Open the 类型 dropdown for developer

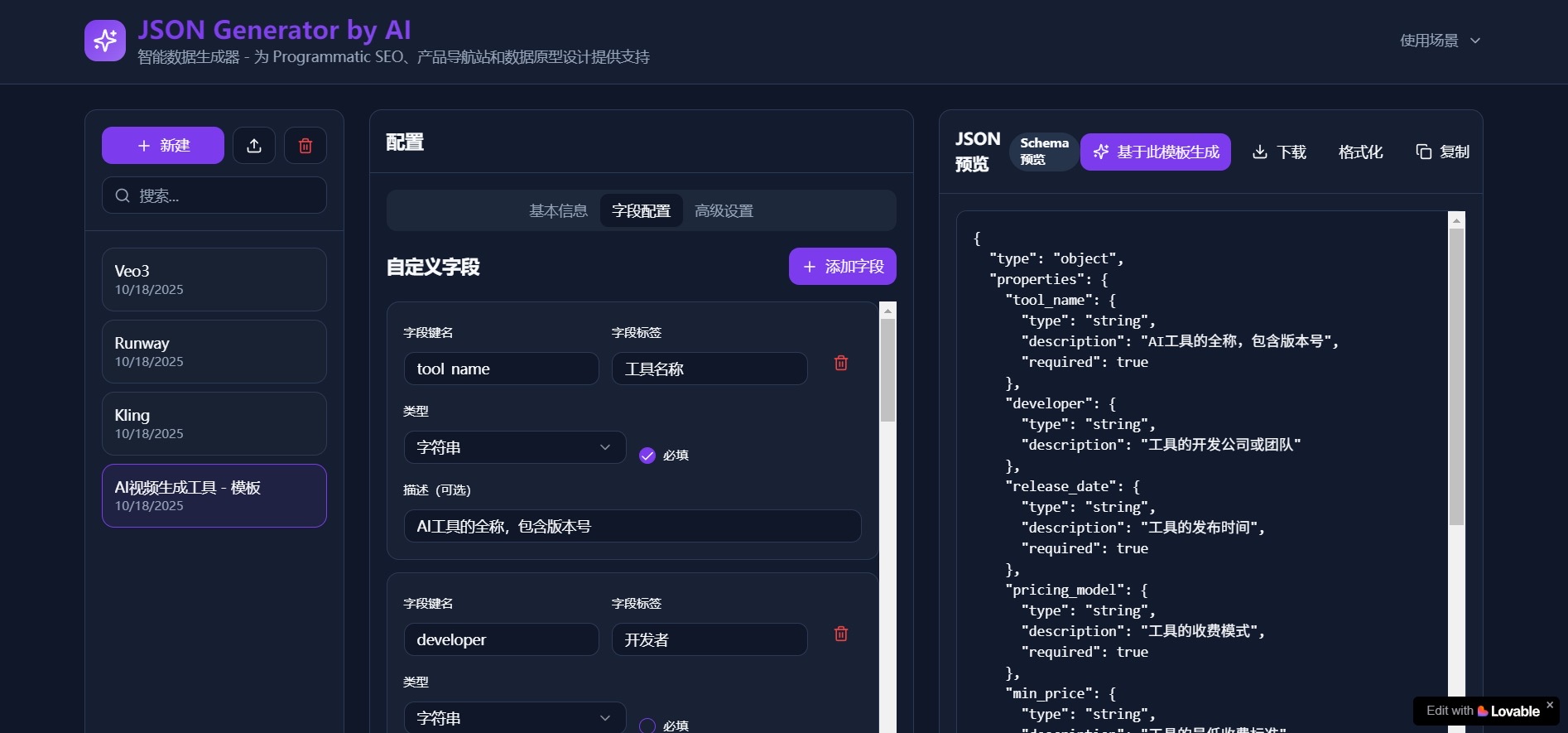515,717
